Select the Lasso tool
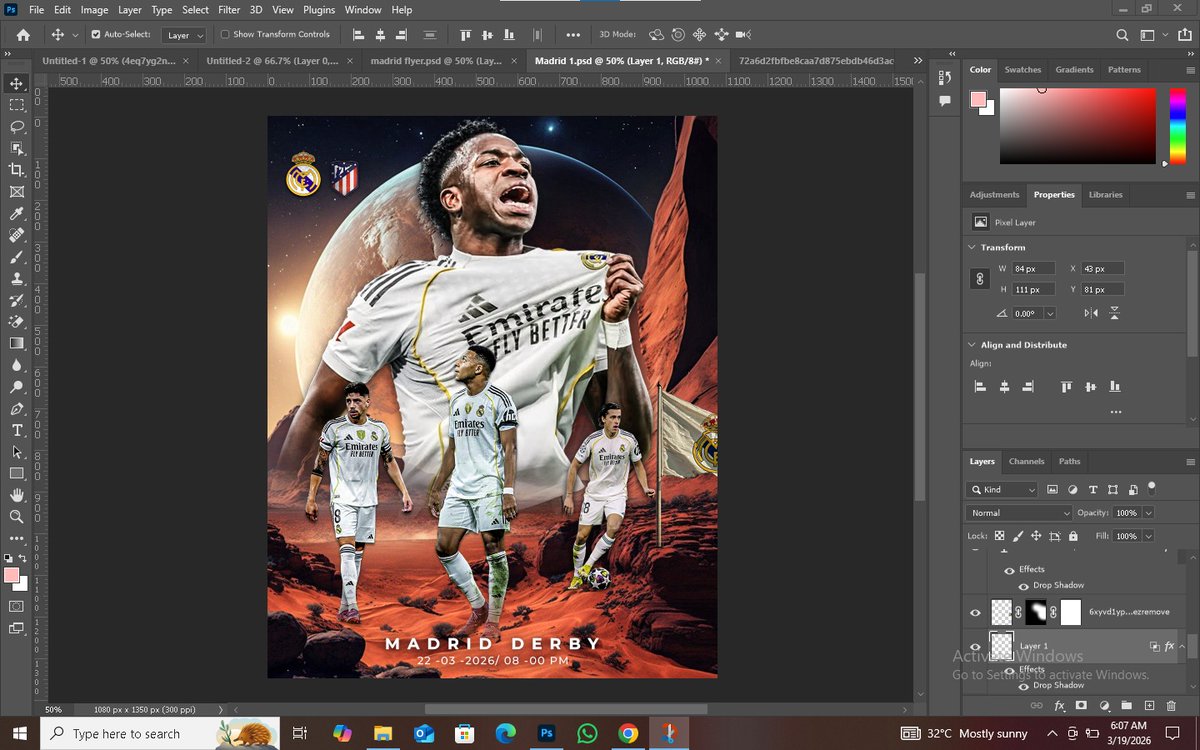1200x750 pixels. [16, 126]
